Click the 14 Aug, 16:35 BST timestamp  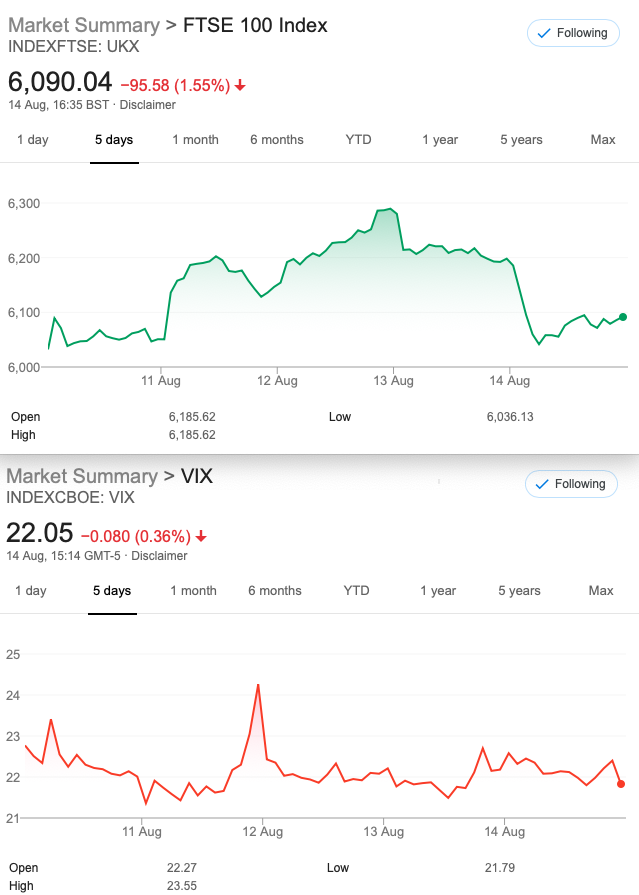(x=58, y=105)
